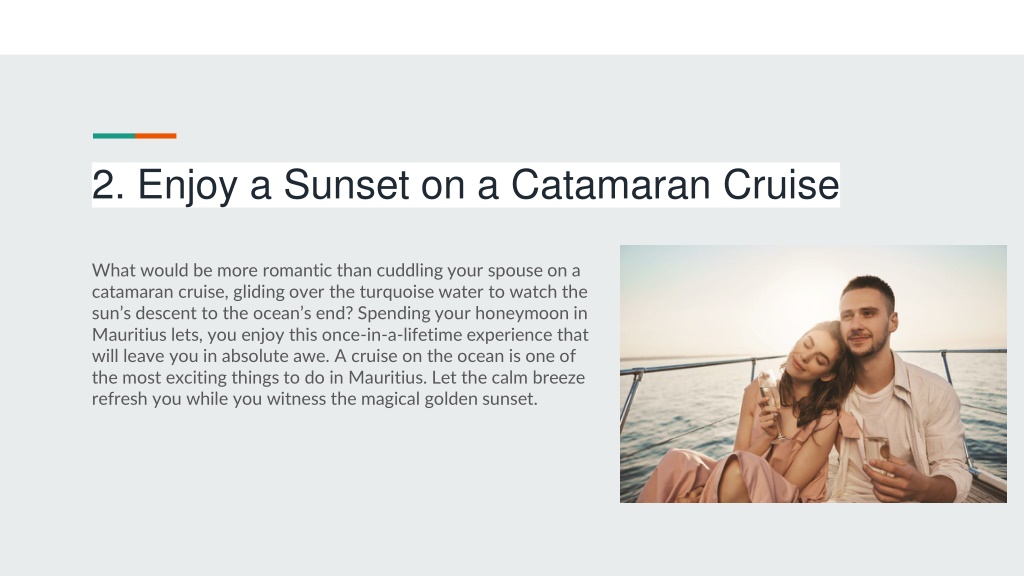Click the white band above the slide

(x=512, y=27)
